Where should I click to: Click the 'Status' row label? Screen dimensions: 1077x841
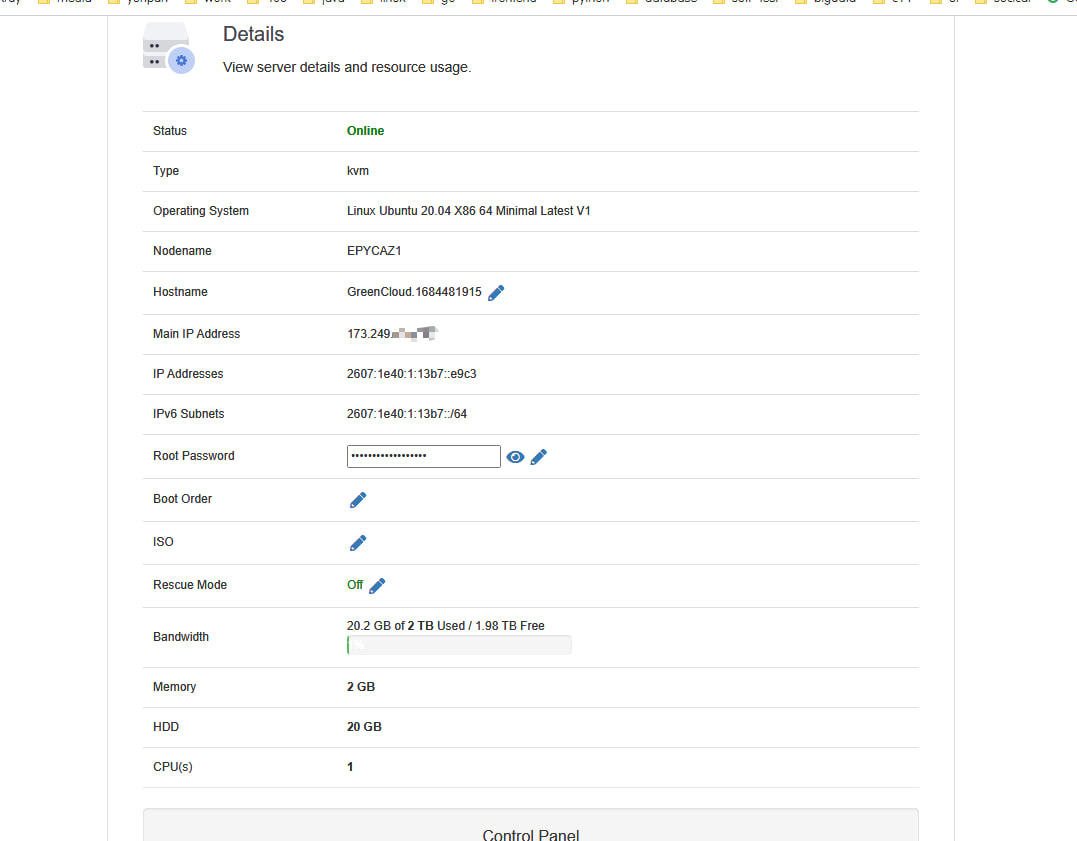click(x=170, y=131)
